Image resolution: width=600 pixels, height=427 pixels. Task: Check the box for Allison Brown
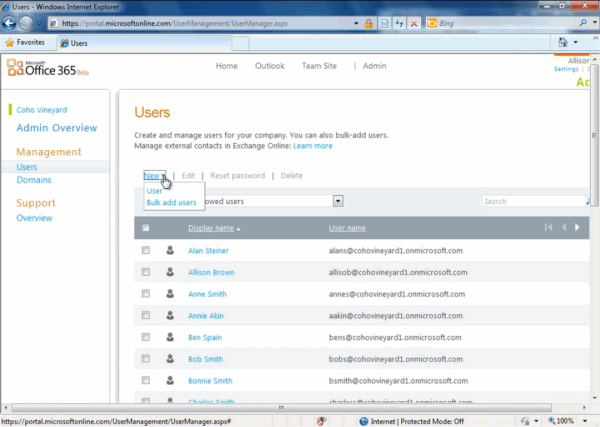(x=145, y=272)
